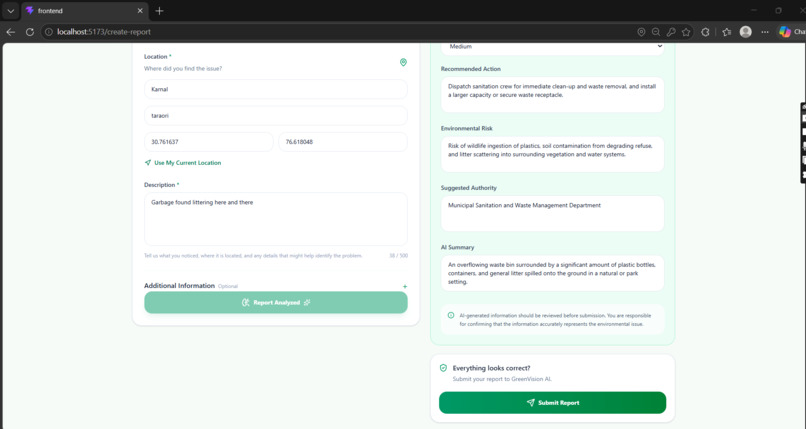Screen dimensions: 806x429
Task: Edit the Recommended Action text box
Action: [x=552, y=95]
